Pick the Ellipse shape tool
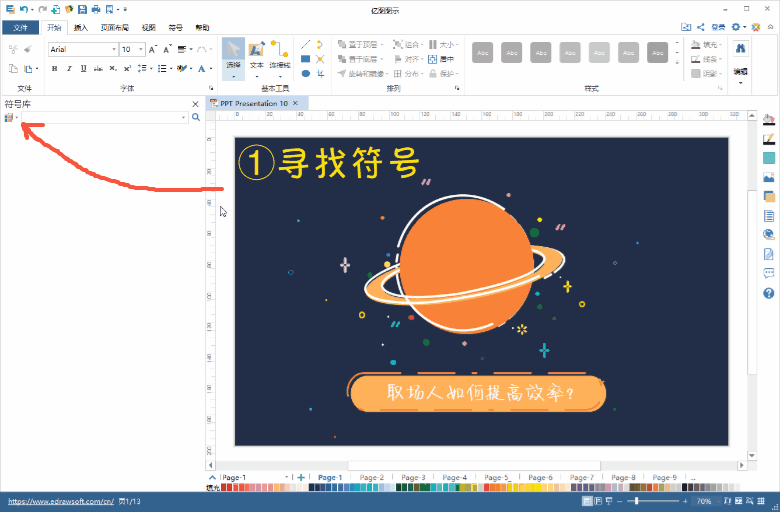This screenshot has height=512, width=780. [305, 74]
